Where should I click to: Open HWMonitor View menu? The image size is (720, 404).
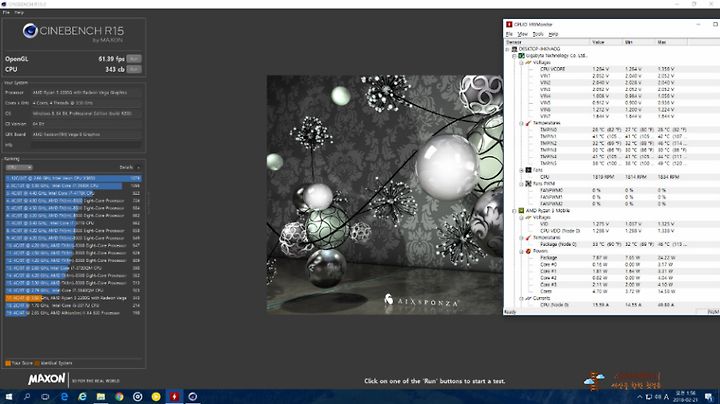click(523, 34)
